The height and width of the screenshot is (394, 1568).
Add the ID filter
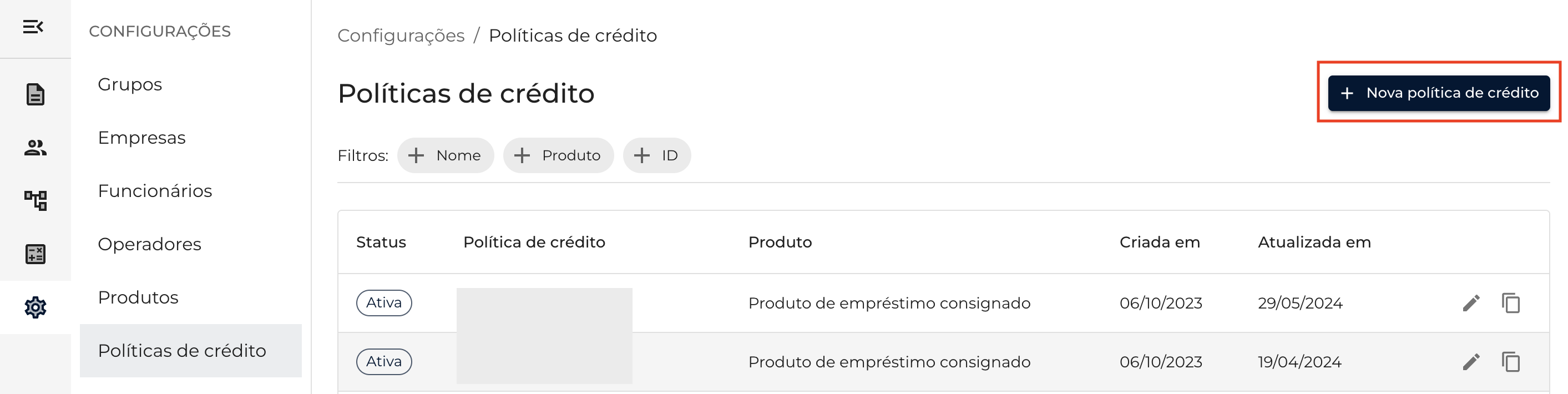pos(656,155)
